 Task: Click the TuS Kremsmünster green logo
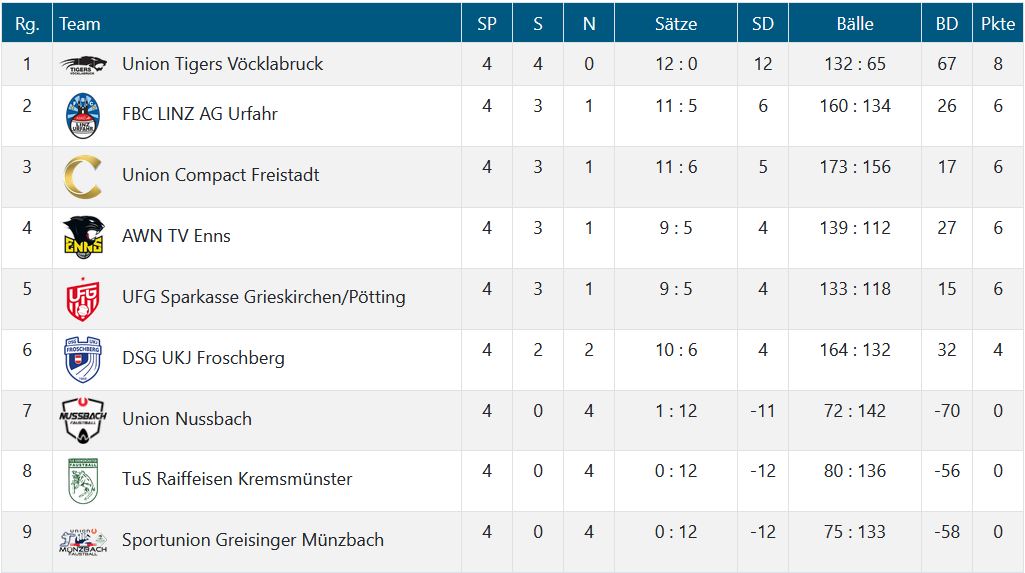[83, 481]
